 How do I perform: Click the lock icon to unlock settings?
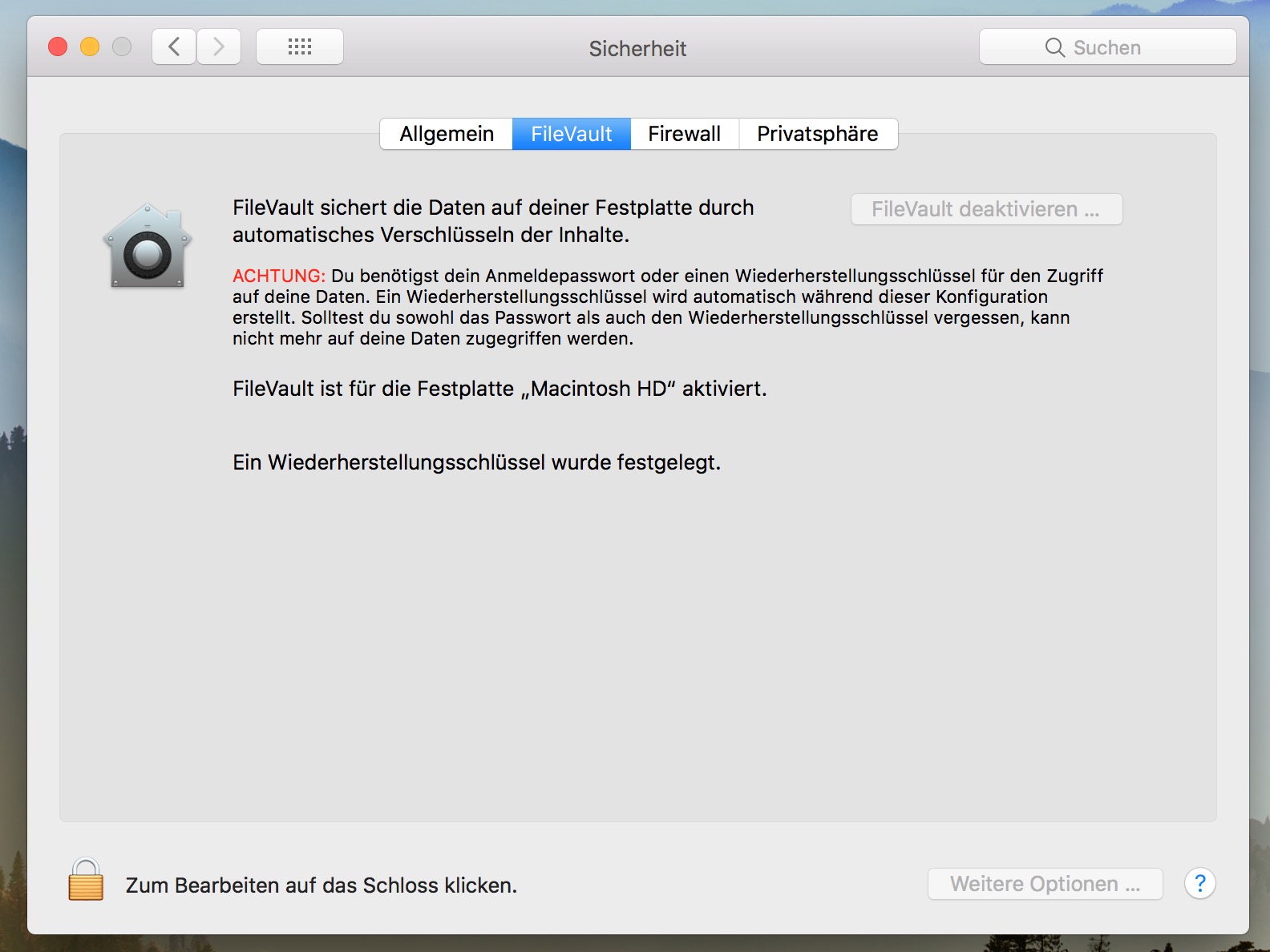[86, 880]
